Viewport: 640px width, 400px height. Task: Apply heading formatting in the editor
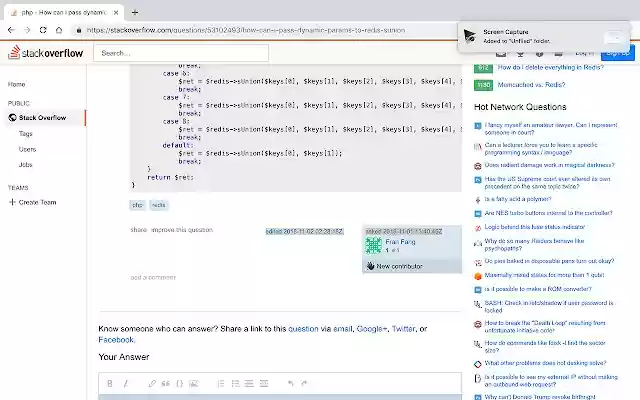click(249, 383)
